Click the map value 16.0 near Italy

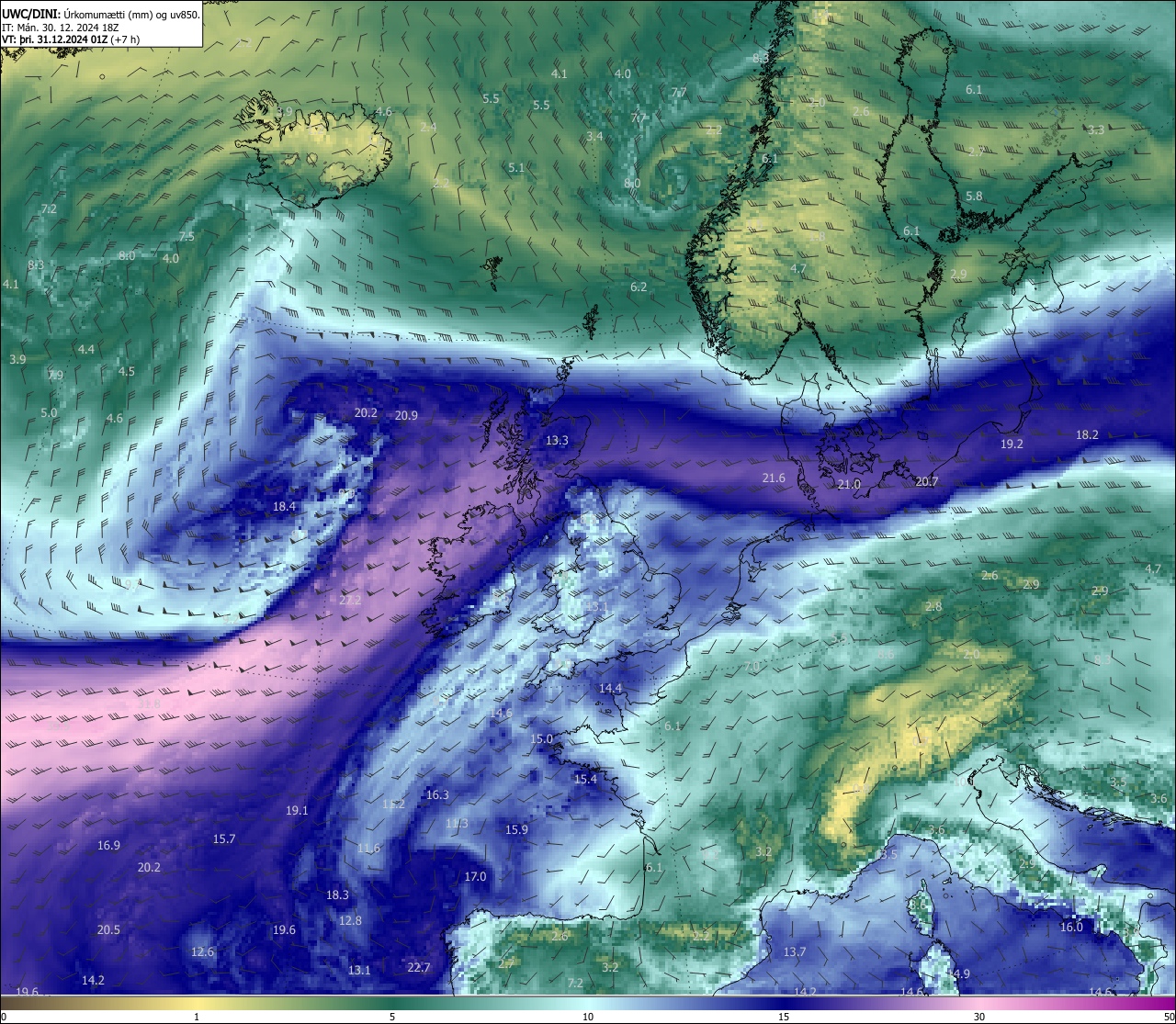point(1071,927)
